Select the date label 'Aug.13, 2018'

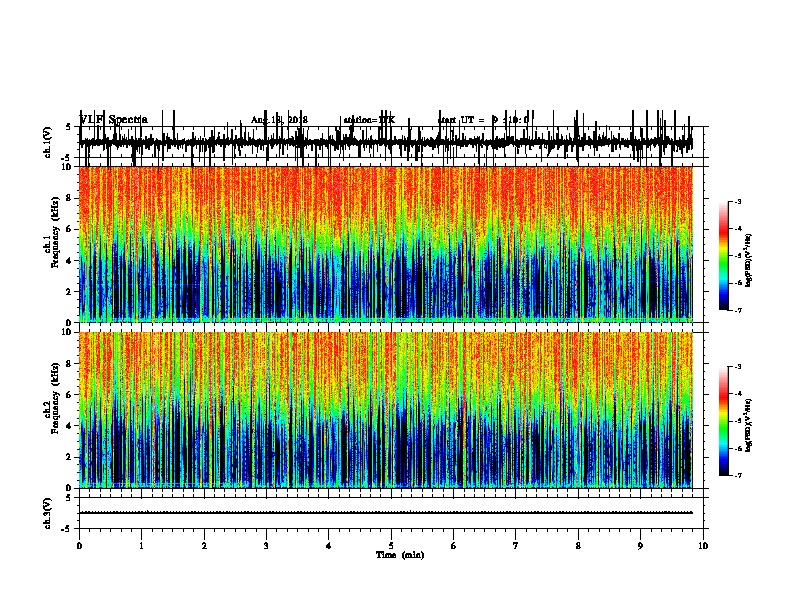point(279,120)
